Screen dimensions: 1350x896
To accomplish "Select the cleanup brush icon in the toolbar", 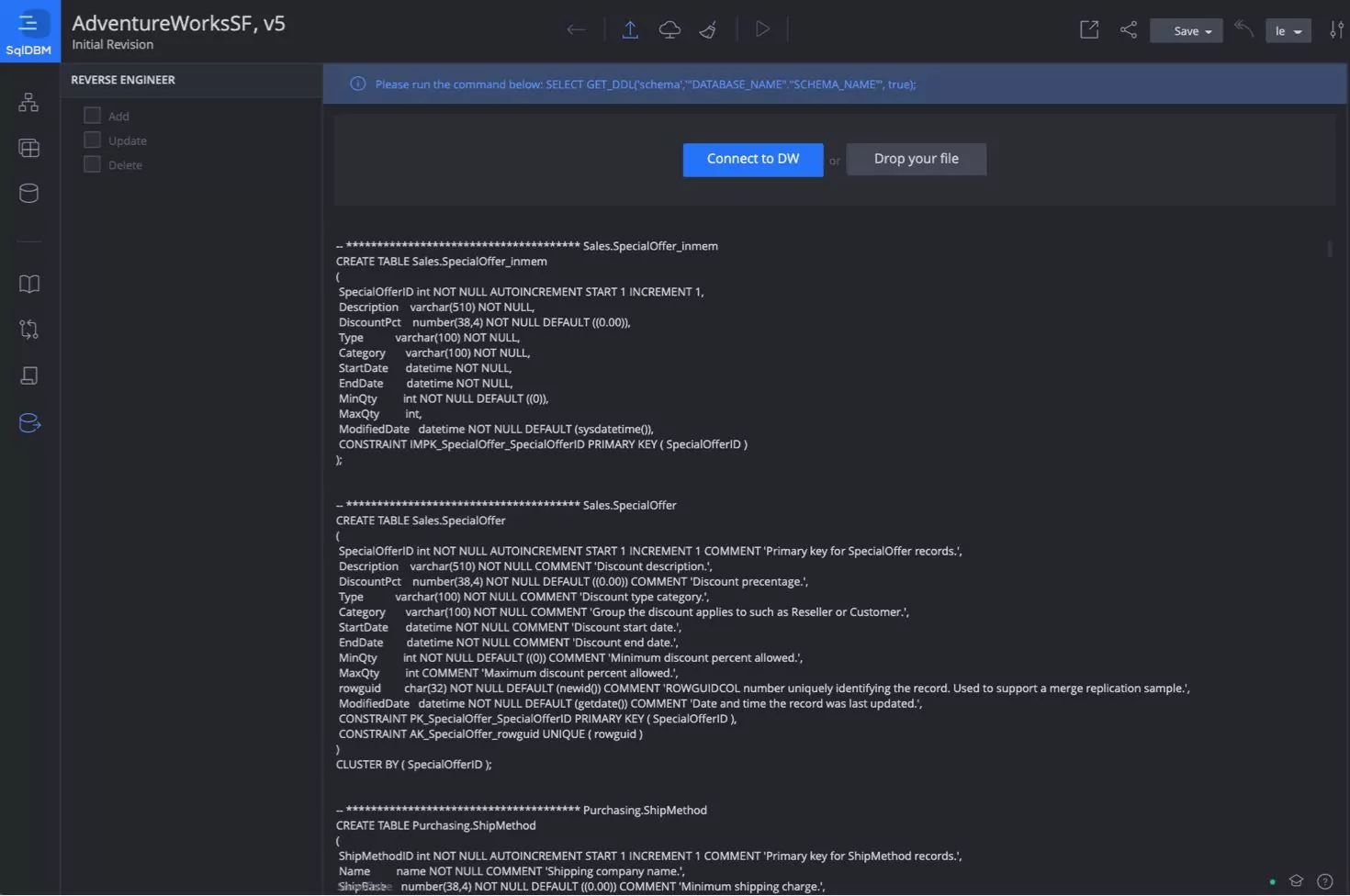I will 707,29.
